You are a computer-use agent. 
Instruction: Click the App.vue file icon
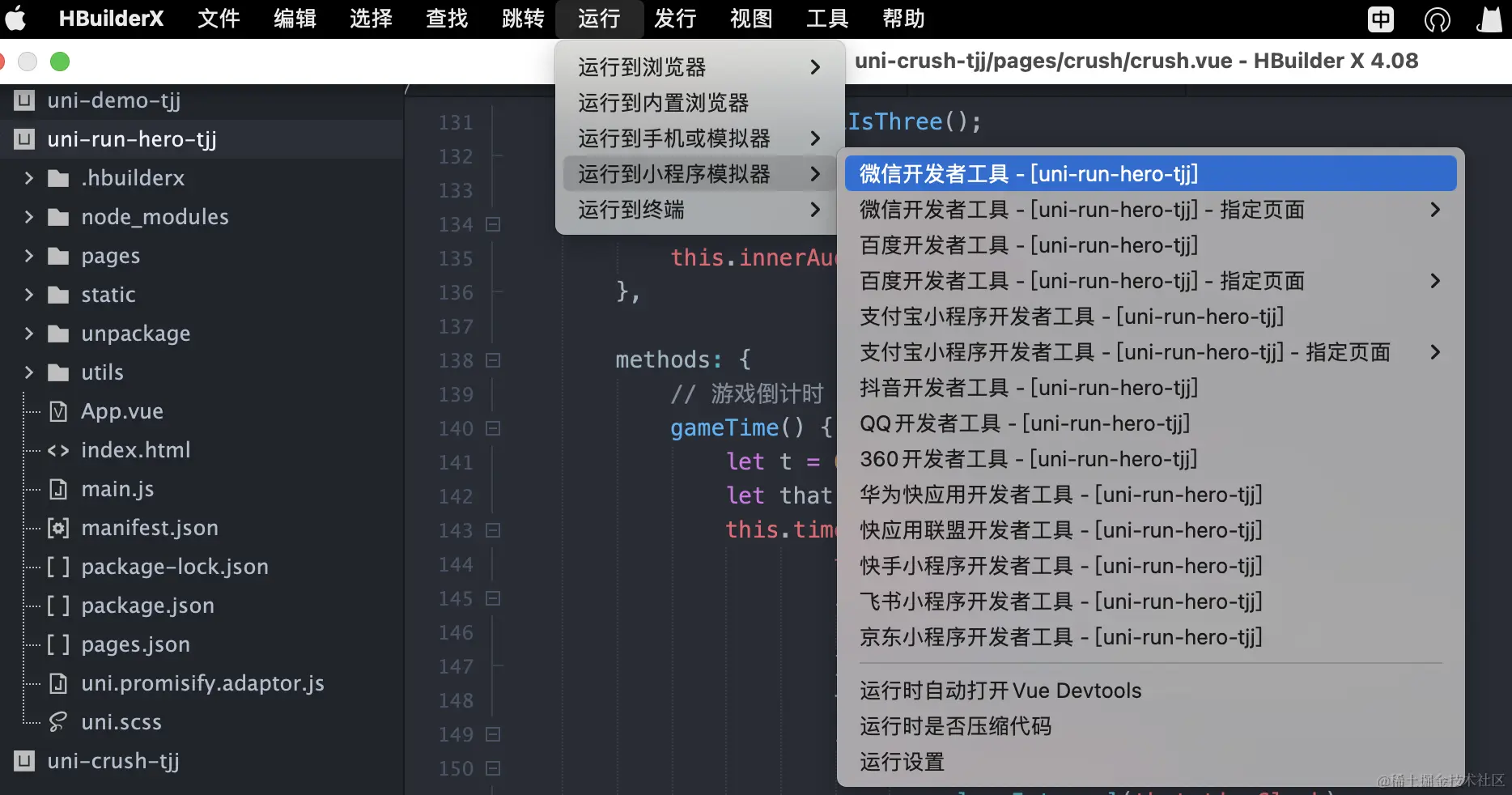(58, 411)
